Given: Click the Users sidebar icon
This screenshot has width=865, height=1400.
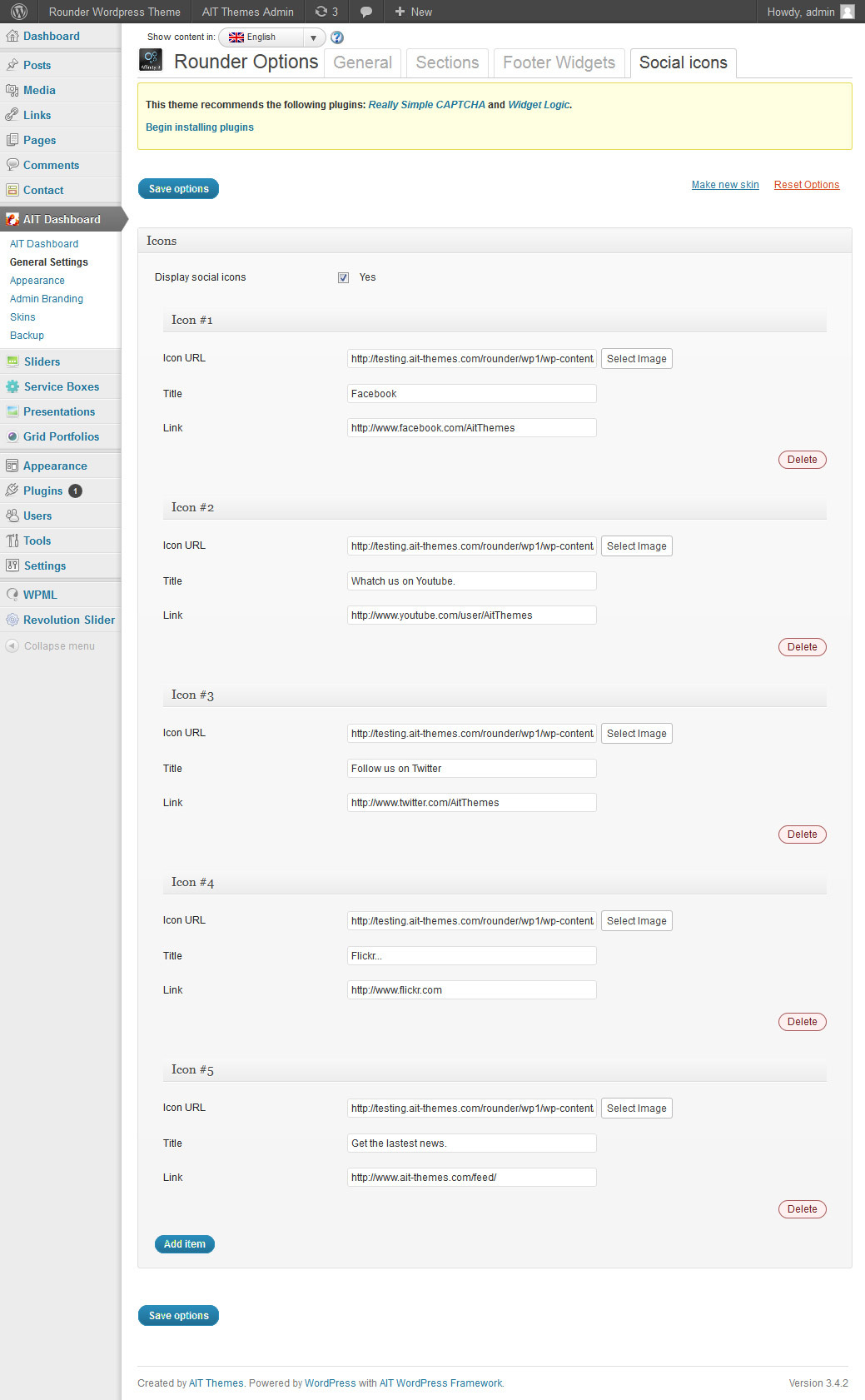Looking at the screenshot, I should pos(12,516).
